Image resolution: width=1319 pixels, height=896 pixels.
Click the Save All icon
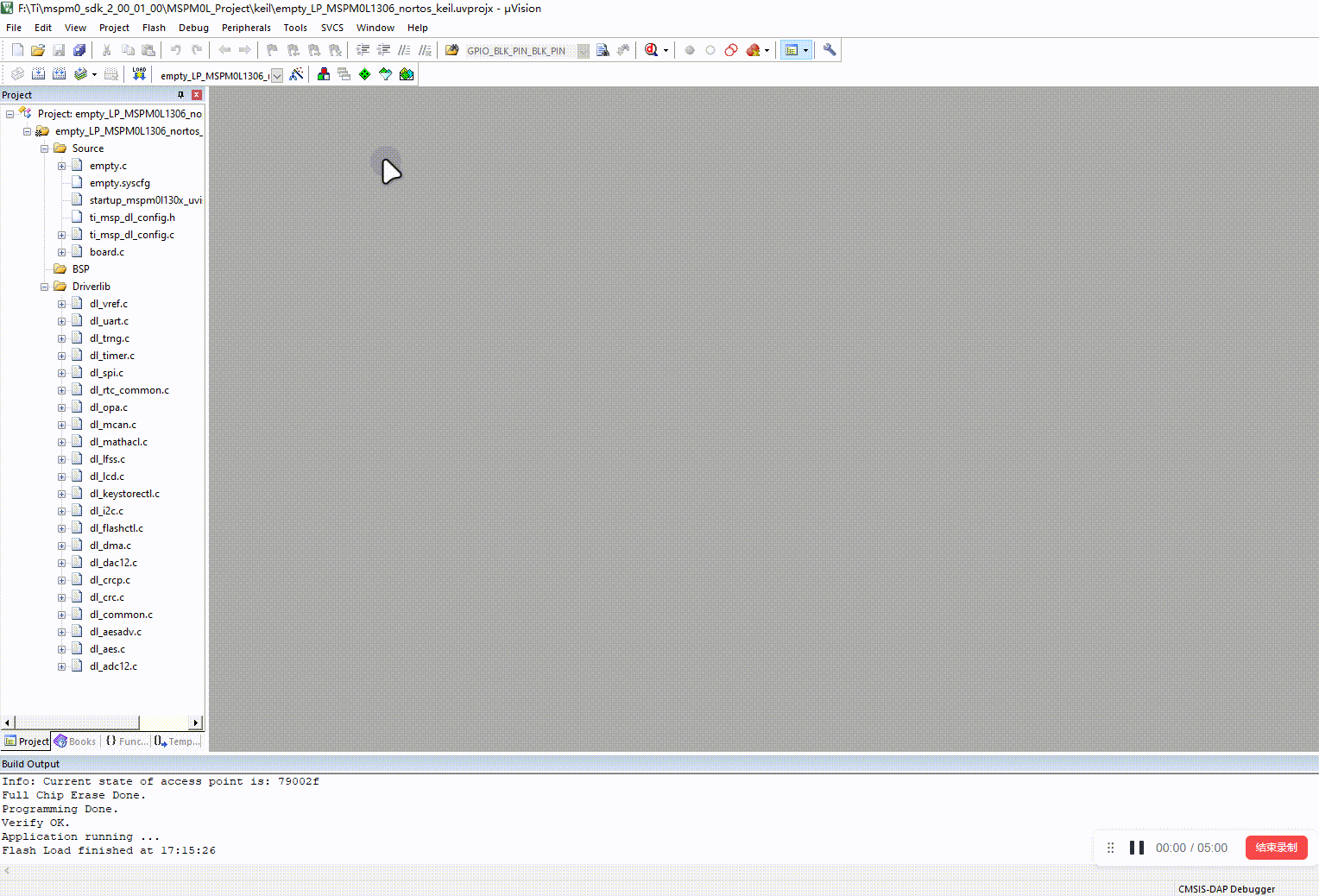79,50
